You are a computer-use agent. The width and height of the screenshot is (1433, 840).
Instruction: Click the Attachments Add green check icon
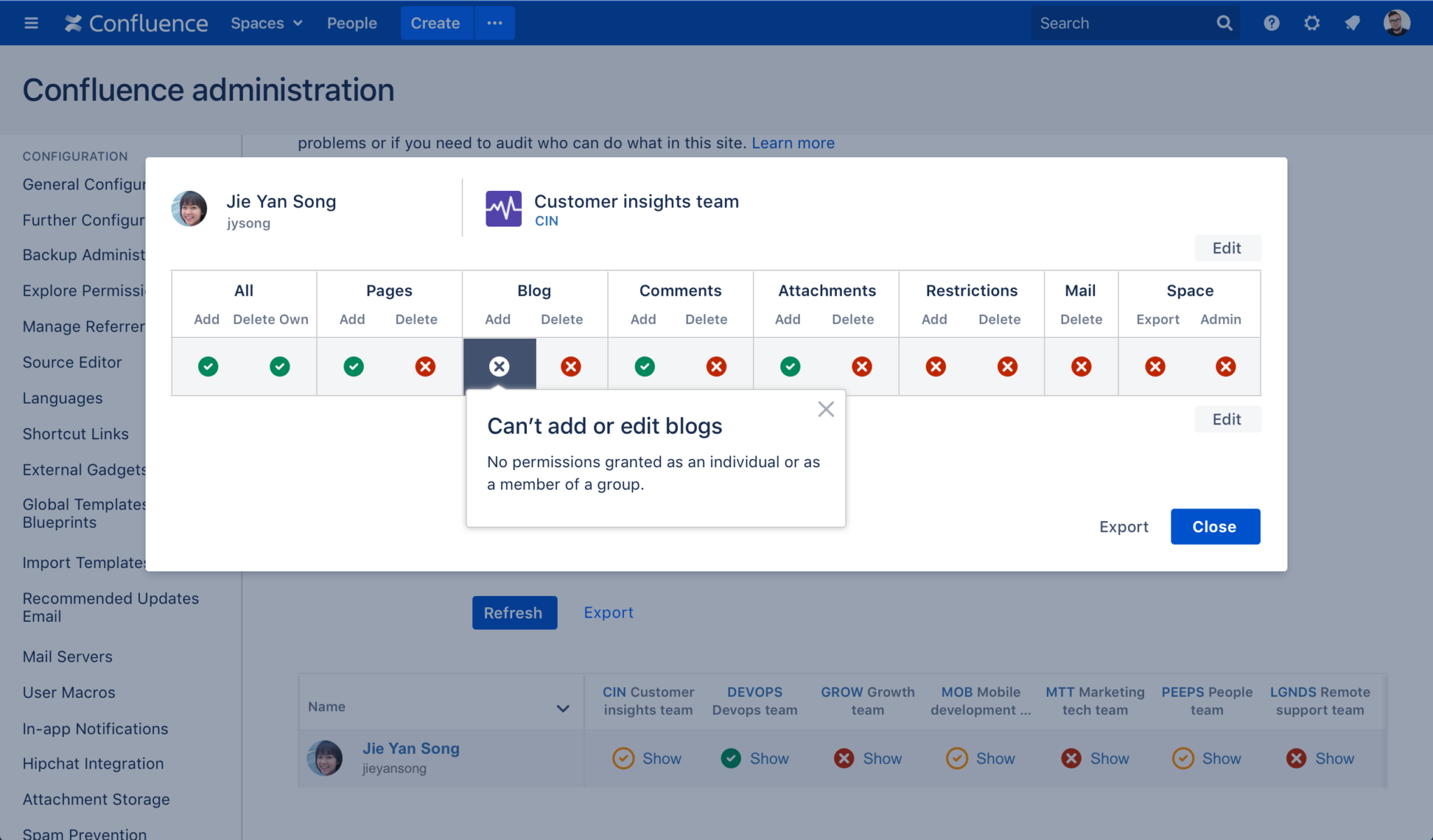coord(790,366)
